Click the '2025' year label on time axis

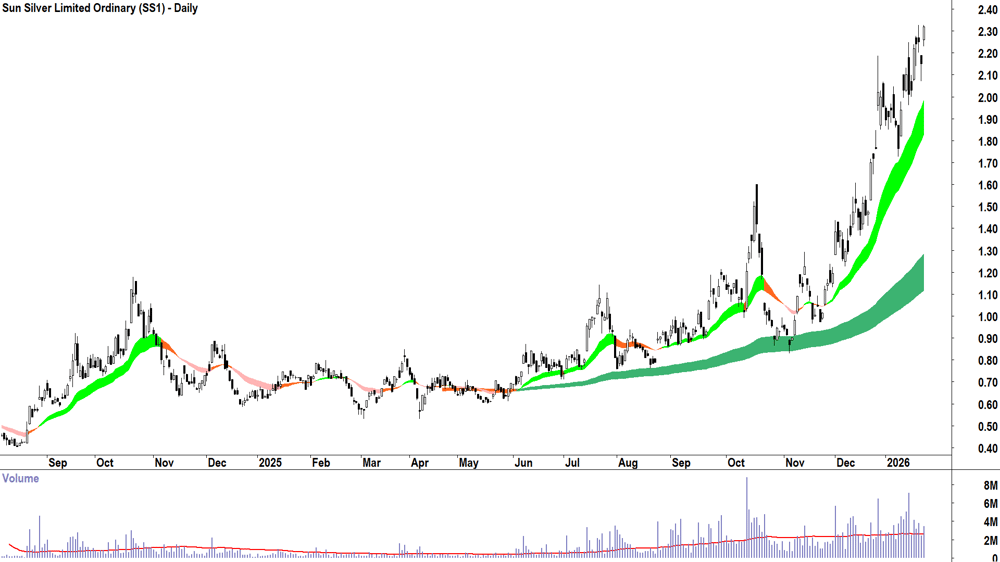coord(270,462)
